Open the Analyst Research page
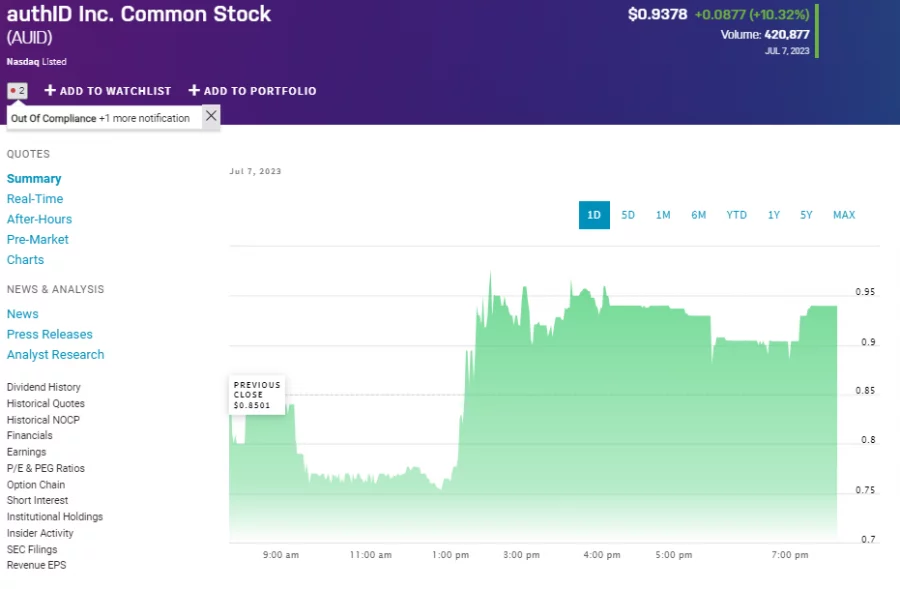This screenshot has width=900, height=589. point(55,354)
